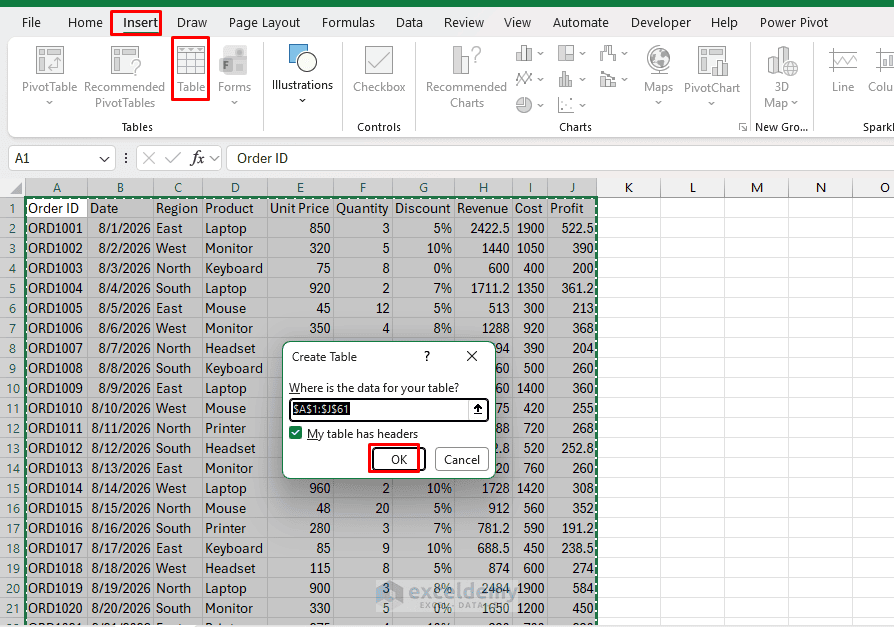Screen dimensions: 894x627
Task: Open the Charts dialog launcher
Action: click(742, 127)
